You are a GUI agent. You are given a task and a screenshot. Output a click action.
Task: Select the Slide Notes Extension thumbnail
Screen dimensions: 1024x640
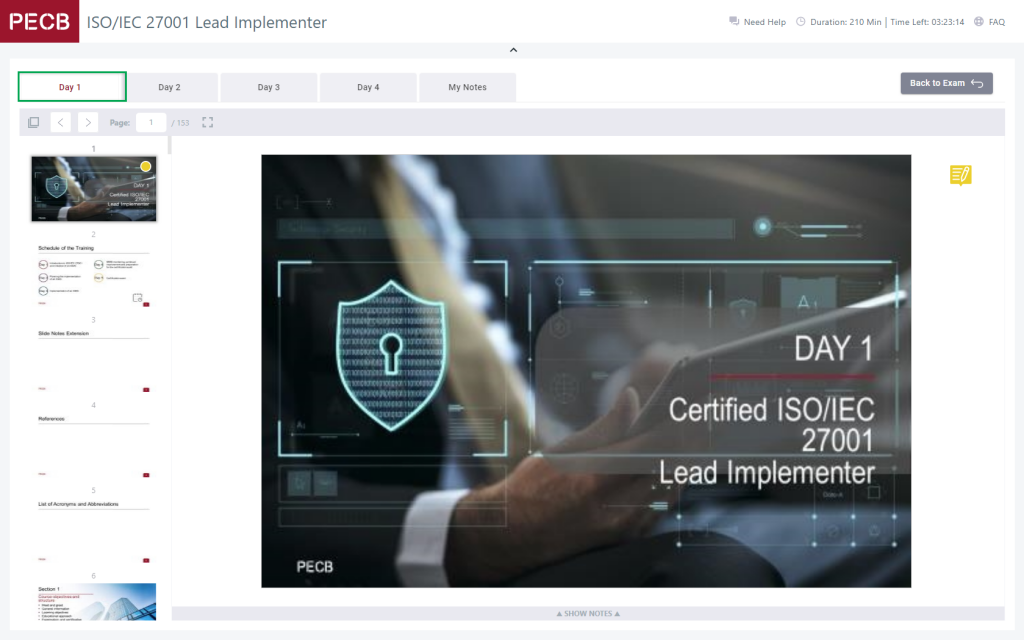[x=93, y=361]
